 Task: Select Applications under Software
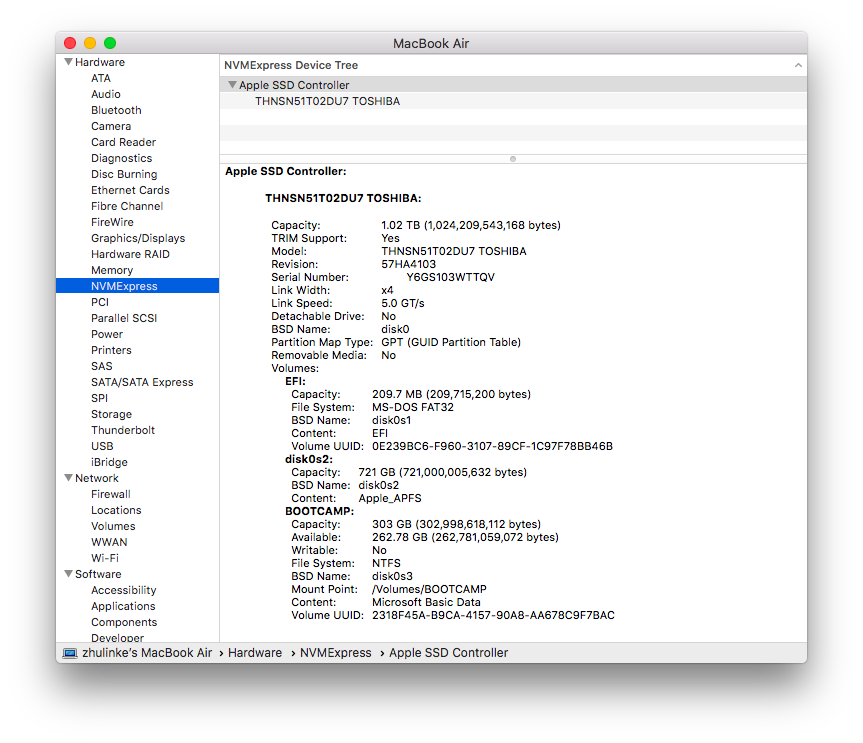pos(123,605)
